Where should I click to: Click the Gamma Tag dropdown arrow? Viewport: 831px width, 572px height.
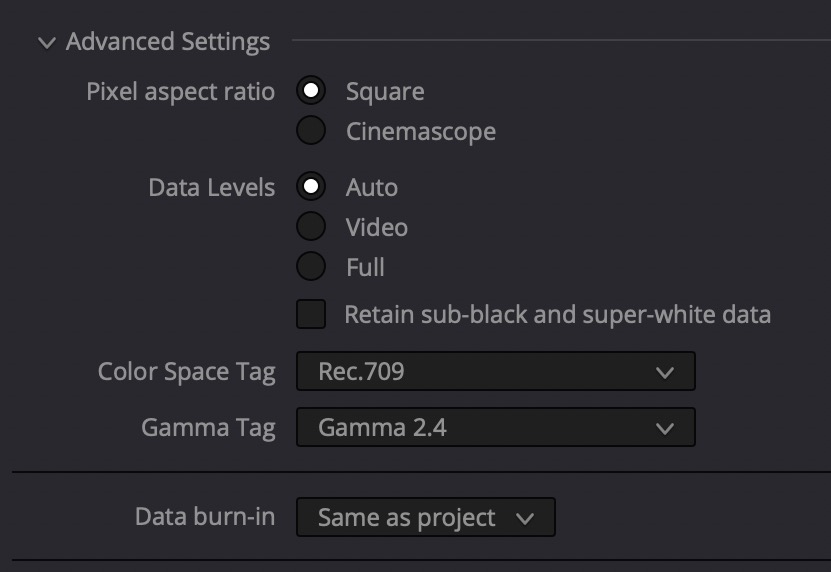665,428
